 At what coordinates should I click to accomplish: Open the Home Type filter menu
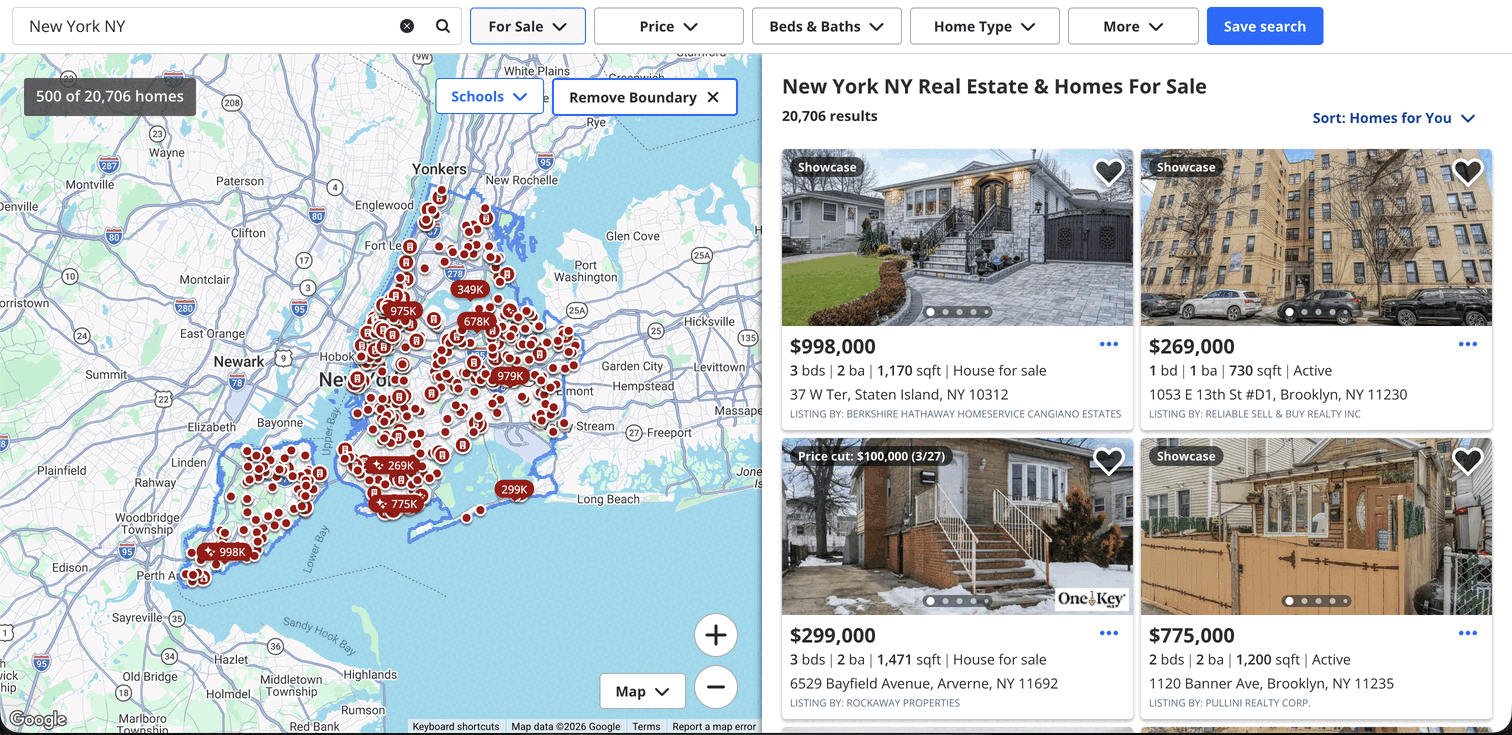(x=984, y=27)
